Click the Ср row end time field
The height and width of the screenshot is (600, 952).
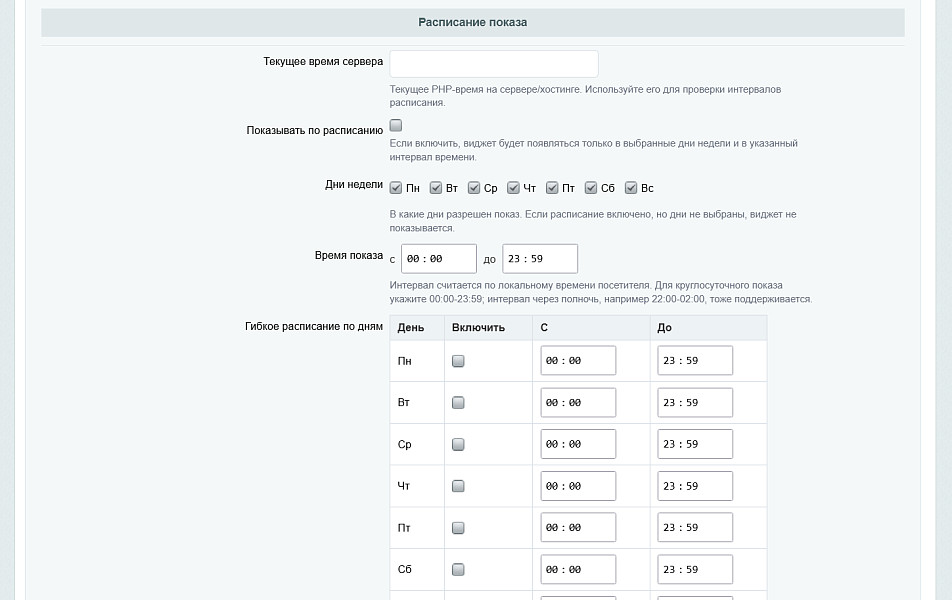pyautogui.click(x=695, y=444)
